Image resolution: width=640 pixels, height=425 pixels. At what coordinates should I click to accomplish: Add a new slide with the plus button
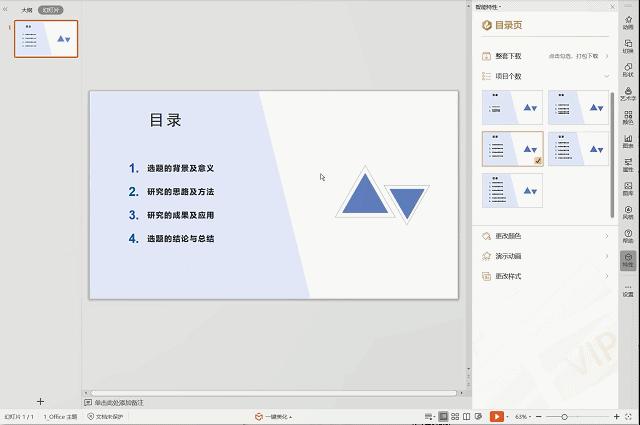[x=40, y=401]
